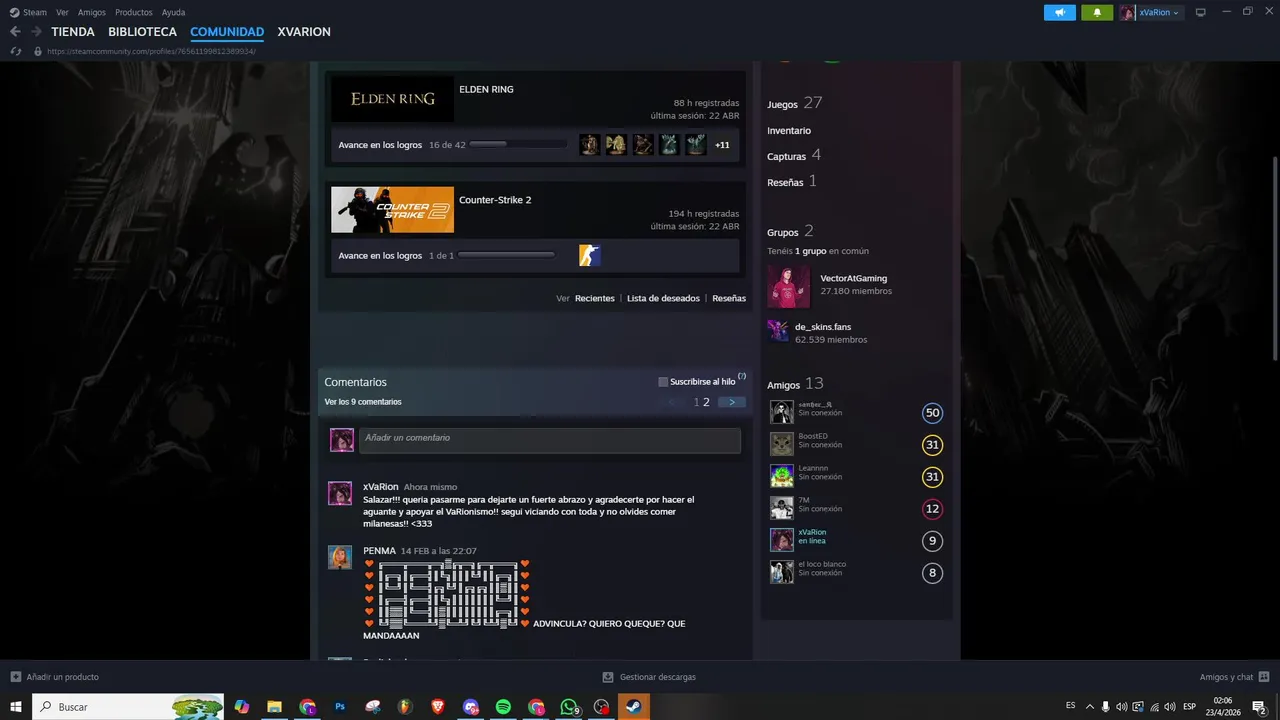Open the Productos menu
The height and width of the screenshot is (720, 1280).
pos(134,12)
